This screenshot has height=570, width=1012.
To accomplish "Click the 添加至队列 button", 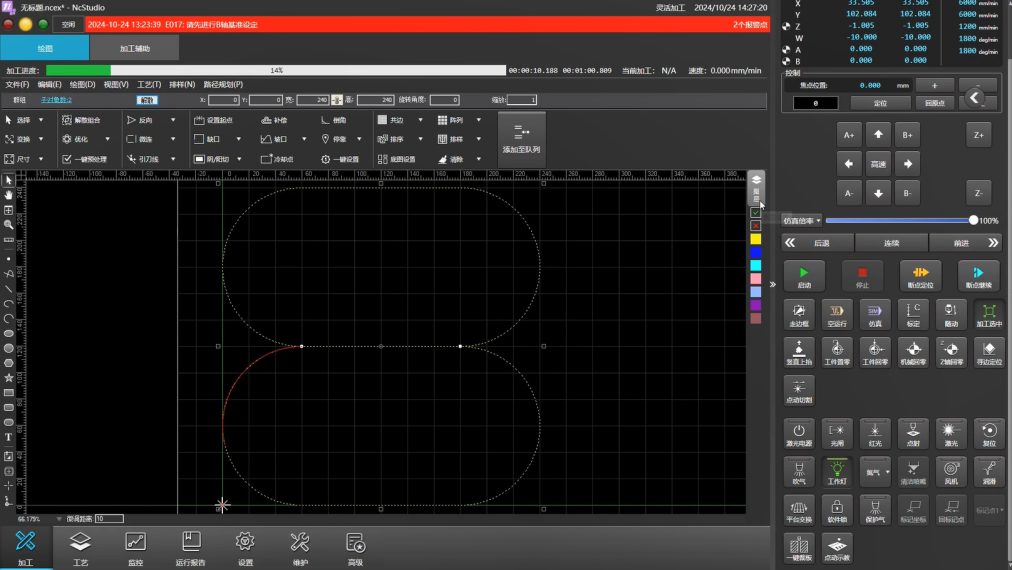I will pyautogui.click(x=521, y=138).
